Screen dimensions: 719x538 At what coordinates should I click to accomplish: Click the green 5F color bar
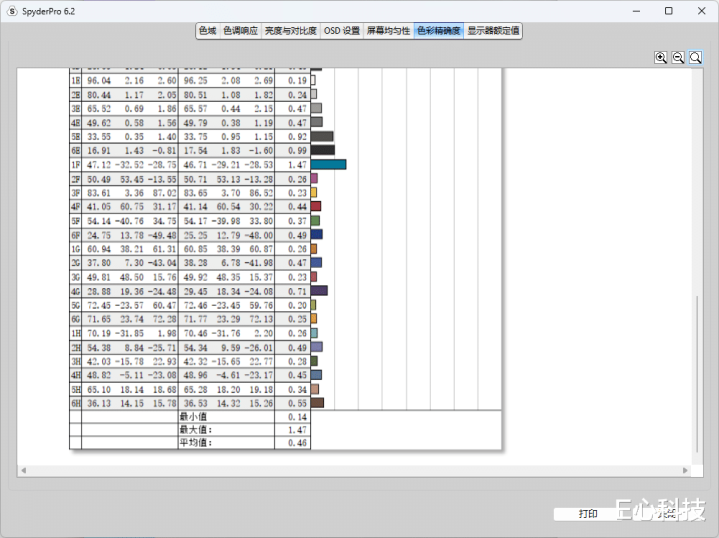(315, 221)
